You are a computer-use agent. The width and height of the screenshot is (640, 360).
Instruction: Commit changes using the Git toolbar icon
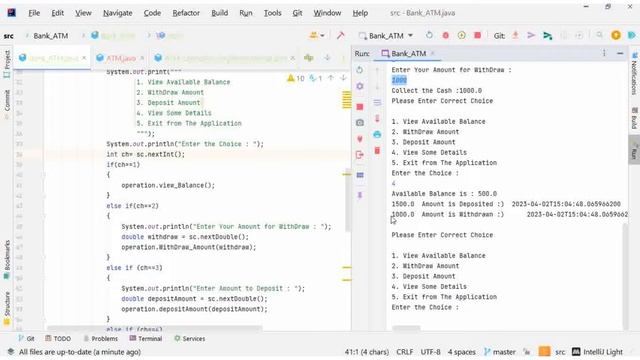(531, 36)
